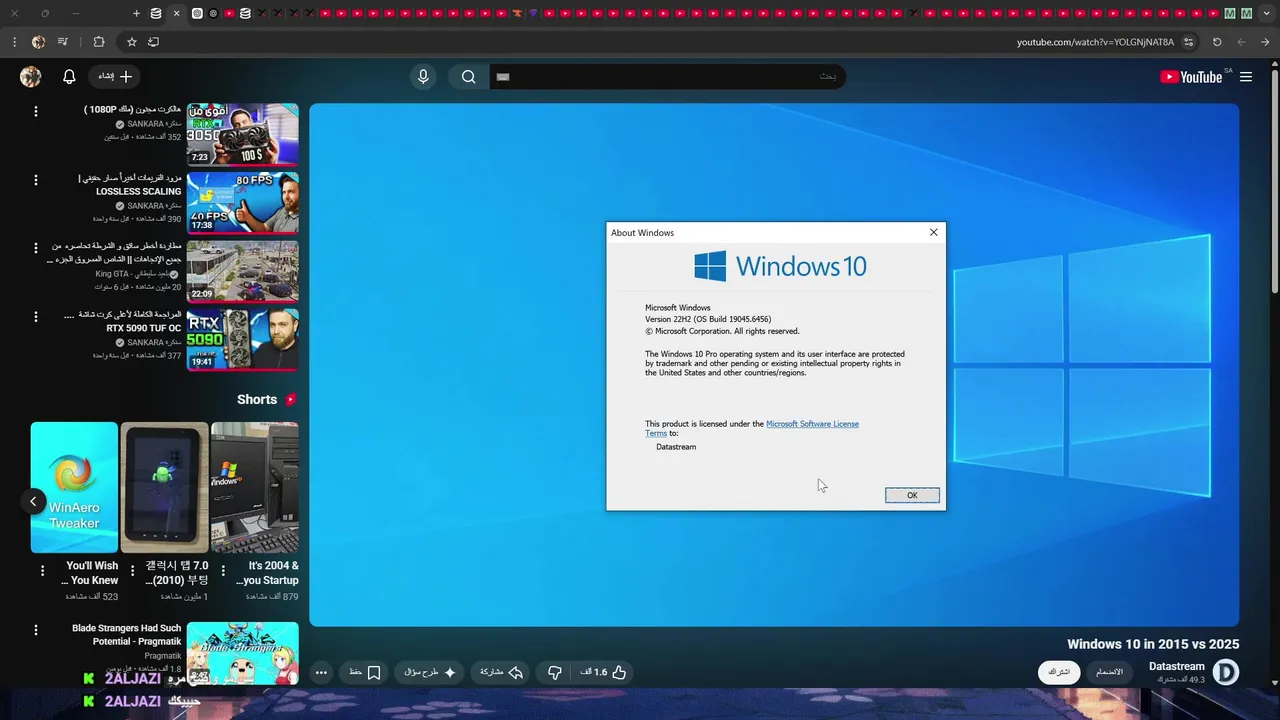Image resolution: width=1280 pixels, height=720 pixels.
Task: Open the YouTube account avatar menu
Action: tap(31, 77)
